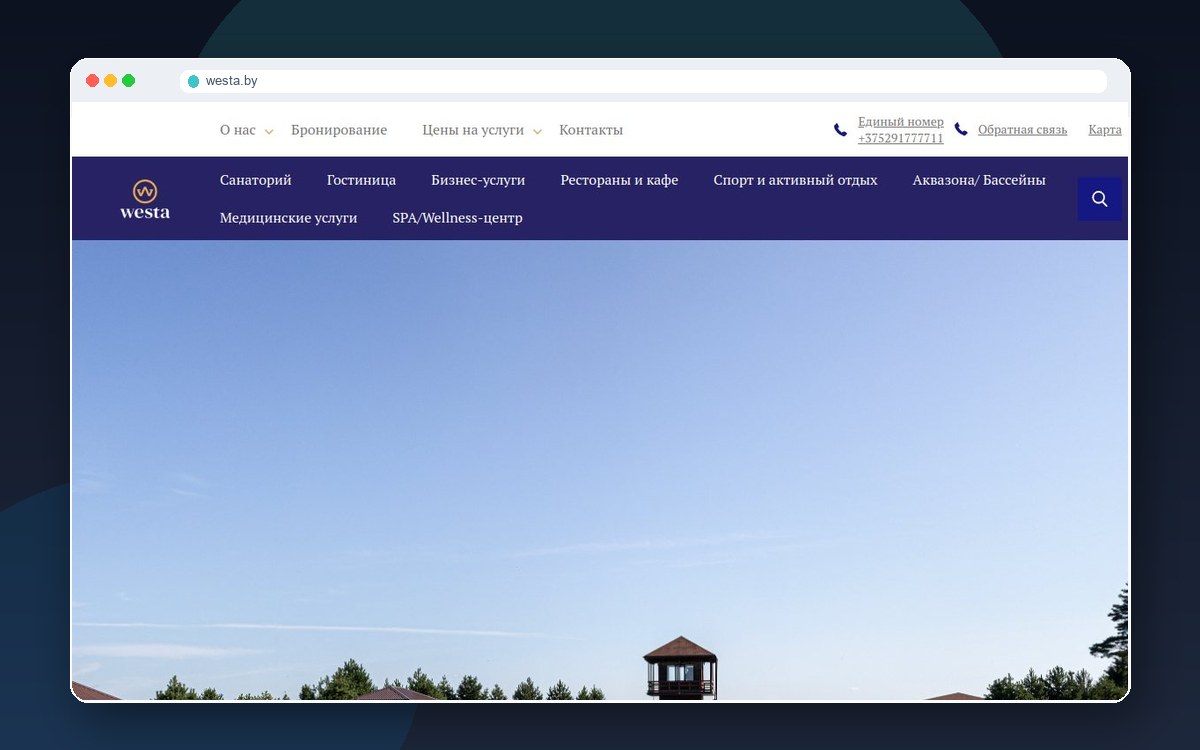This screenshot has width=1200, height=750.
Task: Open the search magnifier button
Action: pyautogui.click(x=1100, y=199)
